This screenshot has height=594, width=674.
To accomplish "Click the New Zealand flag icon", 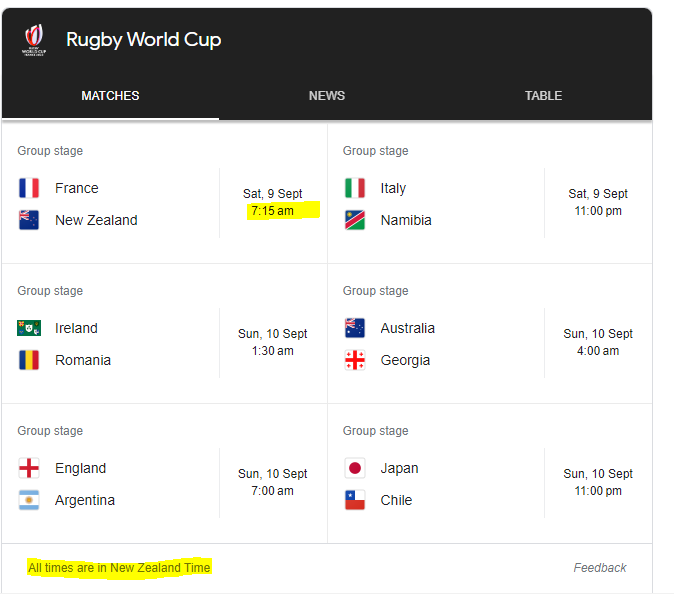I will [x=29, y=220].
